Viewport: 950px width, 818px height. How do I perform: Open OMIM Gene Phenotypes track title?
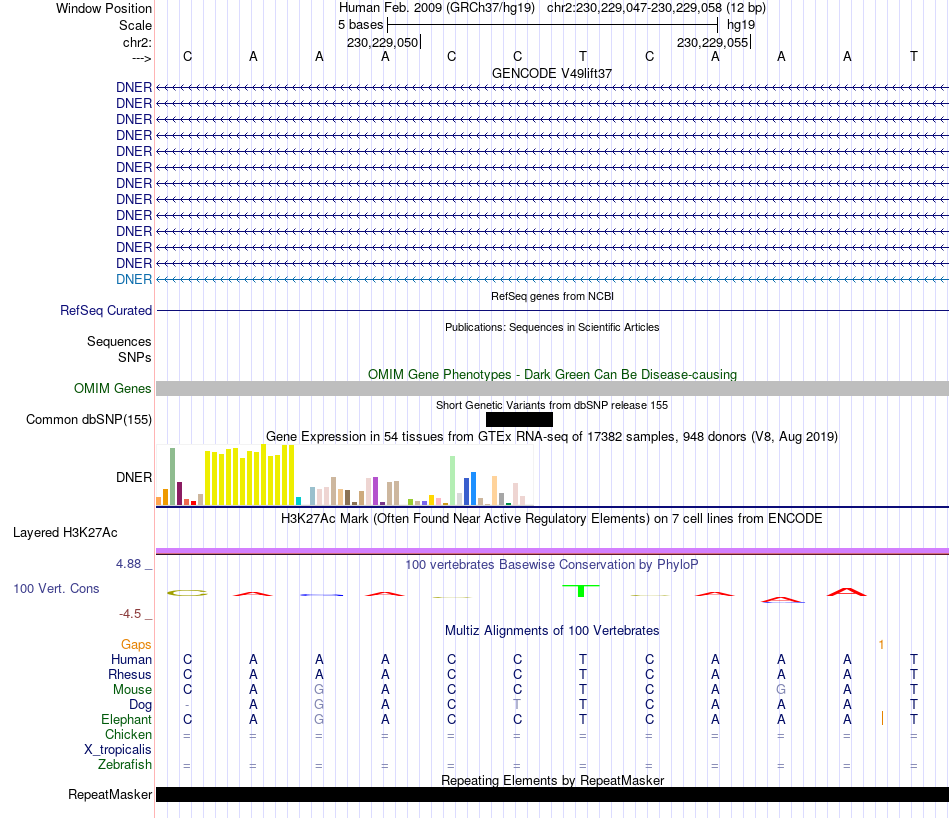(x=552, y=374)
